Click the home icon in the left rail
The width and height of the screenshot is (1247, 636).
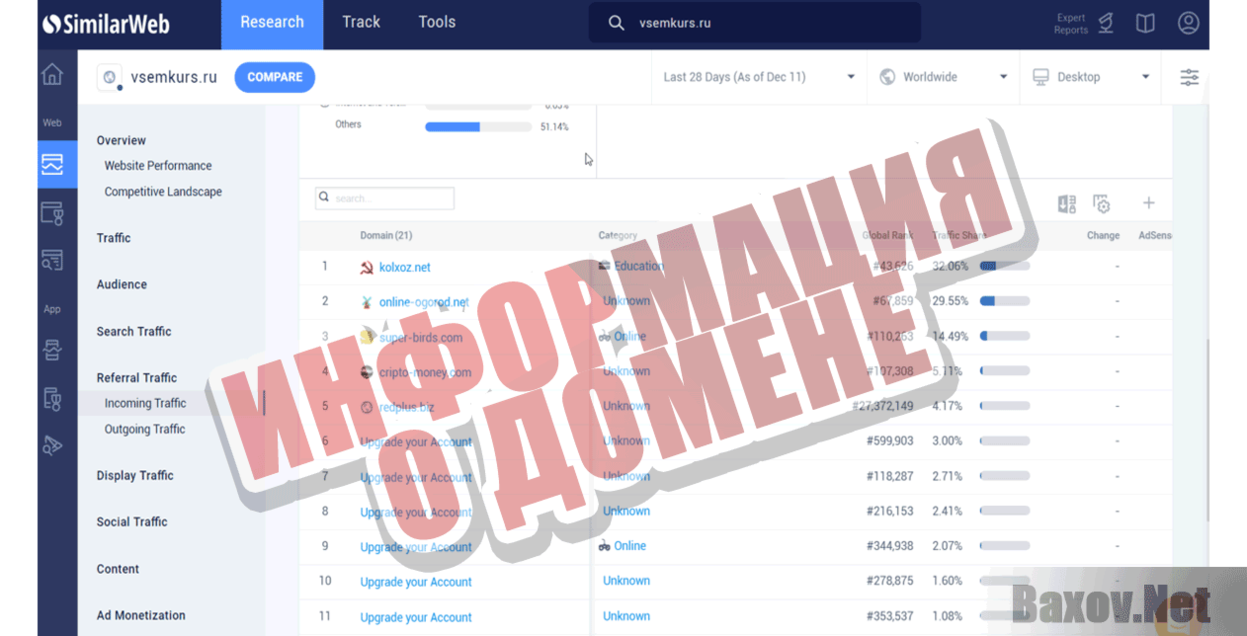(52, 75)
